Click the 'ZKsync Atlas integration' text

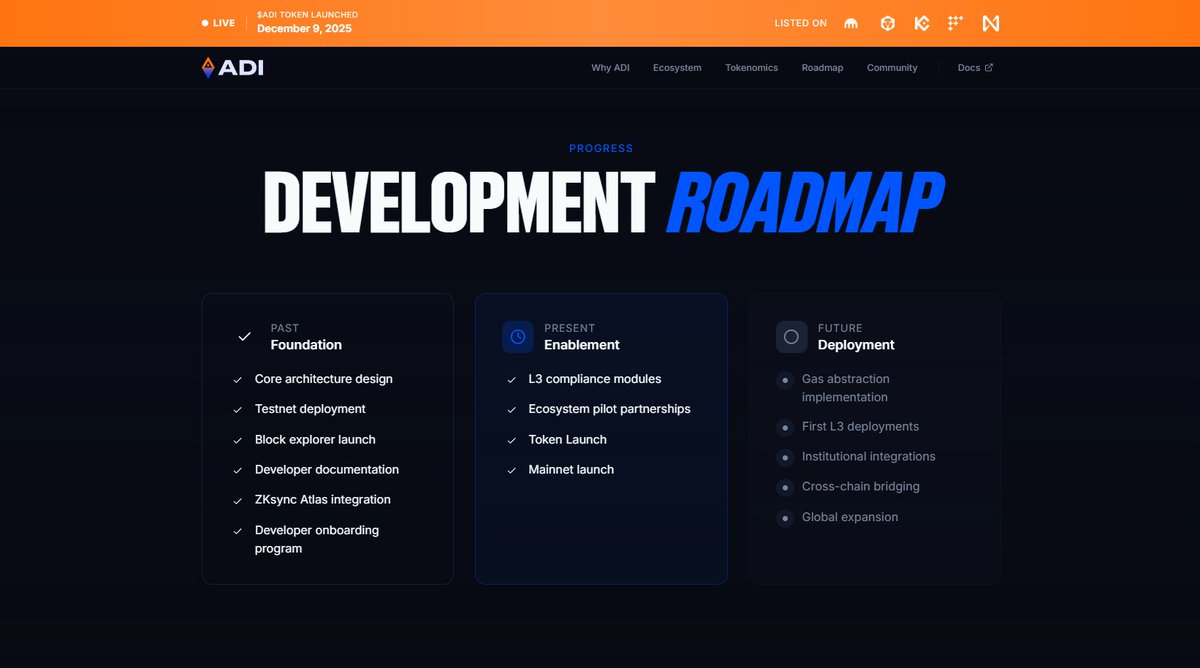tap(323, 500)
